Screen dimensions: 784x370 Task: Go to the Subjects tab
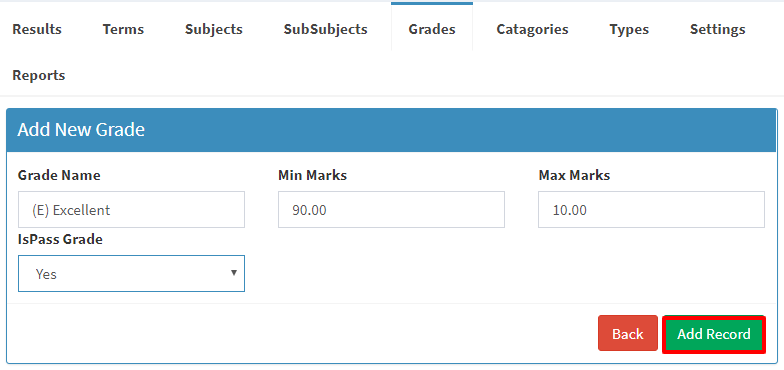[214, 29]
